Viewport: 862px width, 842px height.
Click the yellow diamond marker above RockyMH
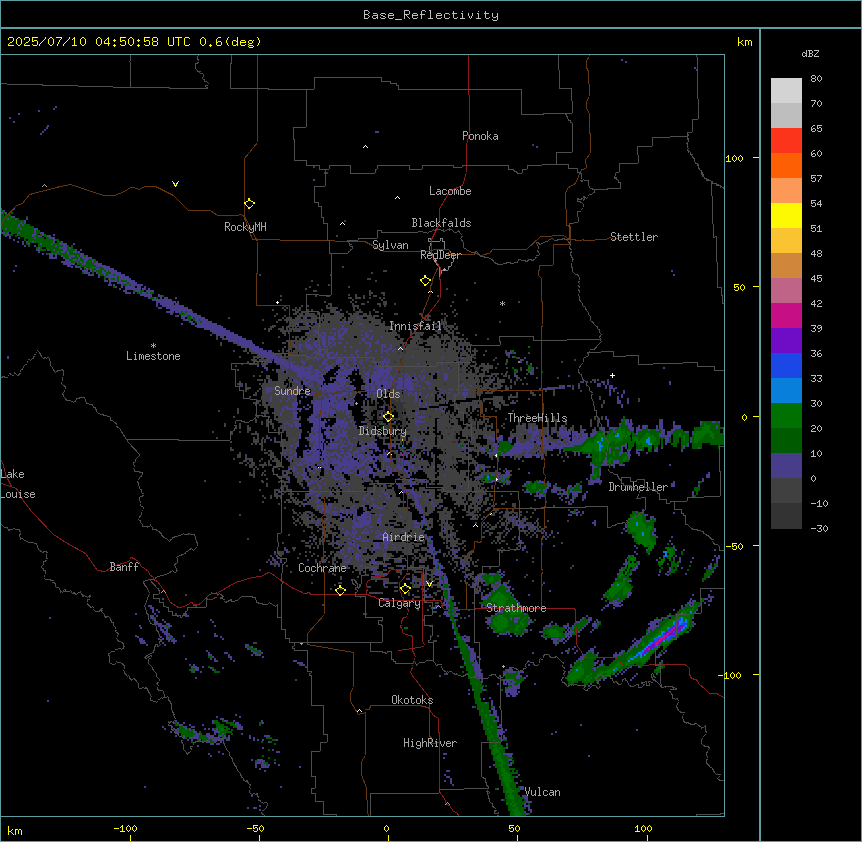click(x=249, y=204)
